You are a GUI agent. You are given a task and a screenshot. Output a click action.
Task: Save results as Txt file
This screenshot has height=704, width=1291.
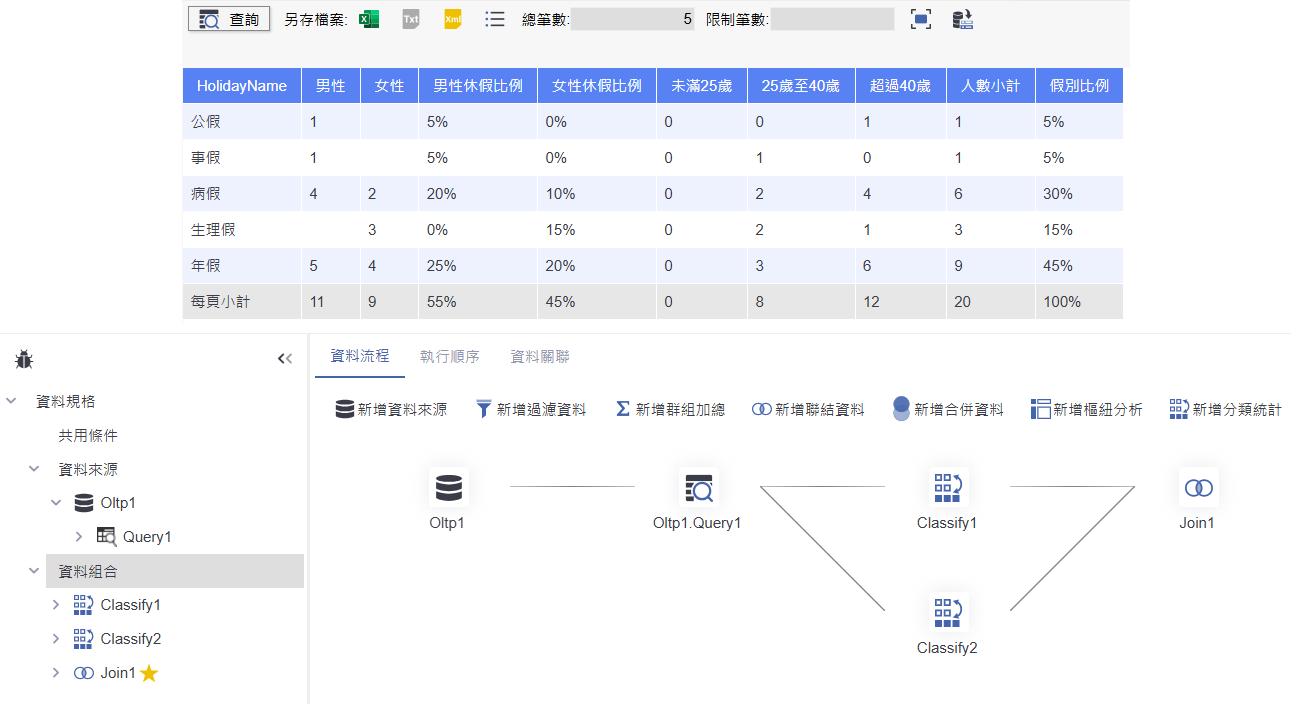411,19
